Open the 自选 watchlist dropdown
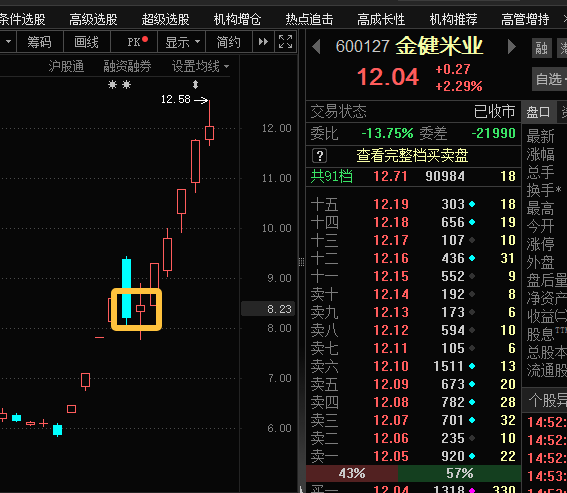The image size is (567, 493). click(x=551, y=79)
